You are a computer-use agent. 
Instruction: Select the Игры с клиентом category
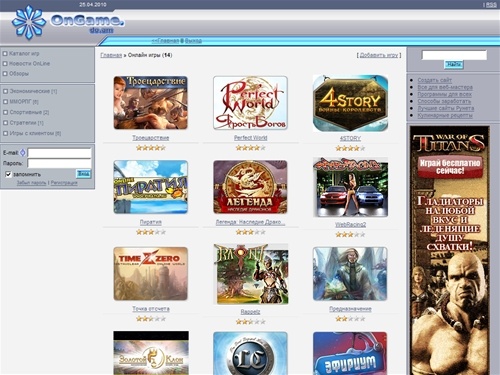tap(35, 133)
